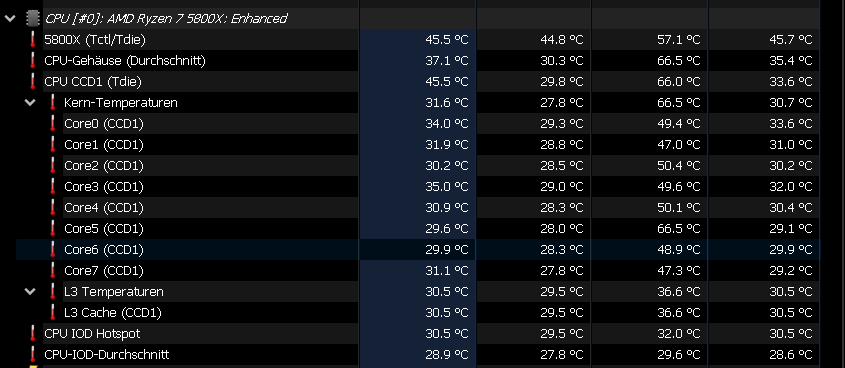Click thermometer icon of L3 Temperaturen
Screen dimensions: 845x368
(x=52, y=291)
